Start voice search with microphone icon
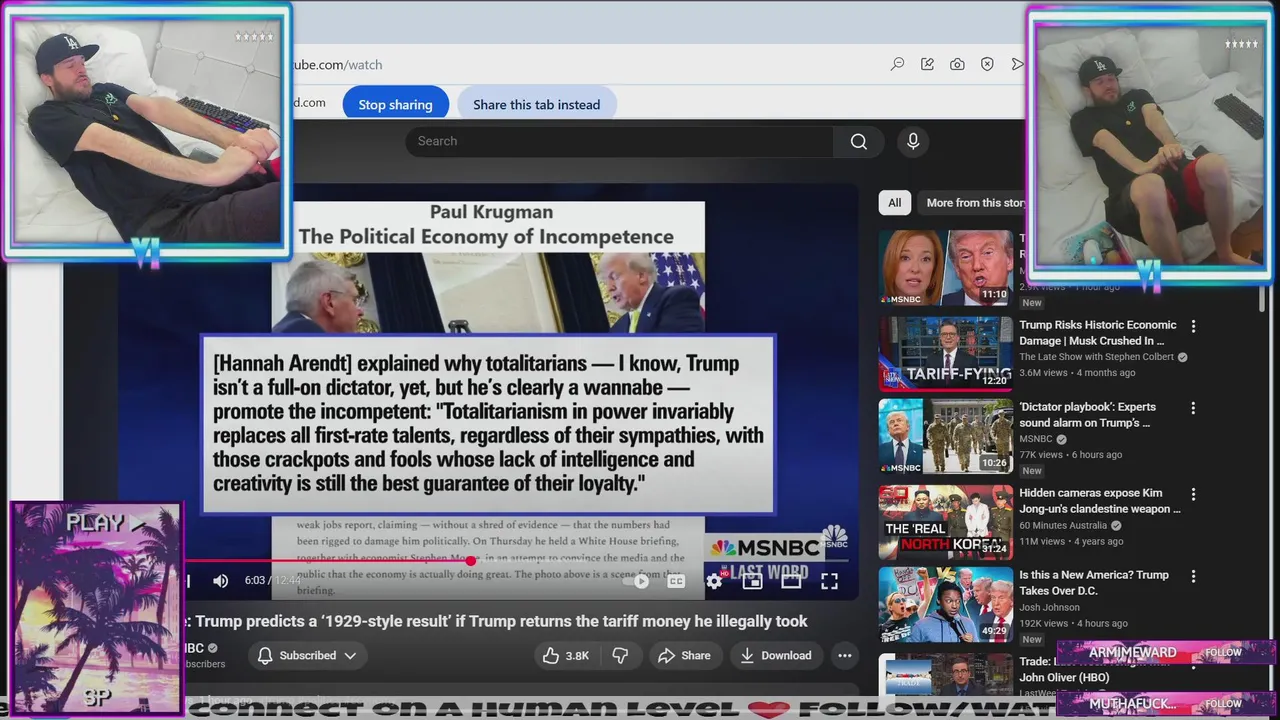This screenshot has width=1280, height=720. click(x=913, y=141)
